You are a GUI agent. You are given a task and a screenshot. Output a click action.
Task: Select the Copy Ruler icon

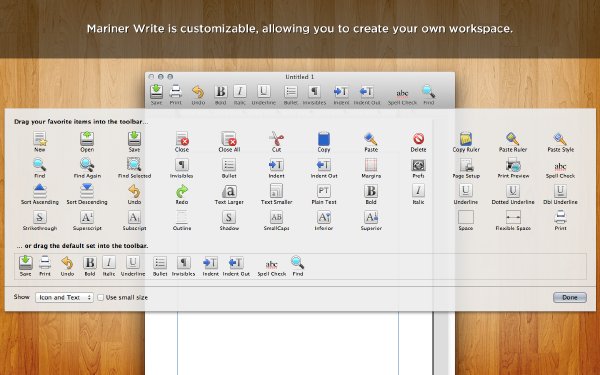click(x=466, y=139)
